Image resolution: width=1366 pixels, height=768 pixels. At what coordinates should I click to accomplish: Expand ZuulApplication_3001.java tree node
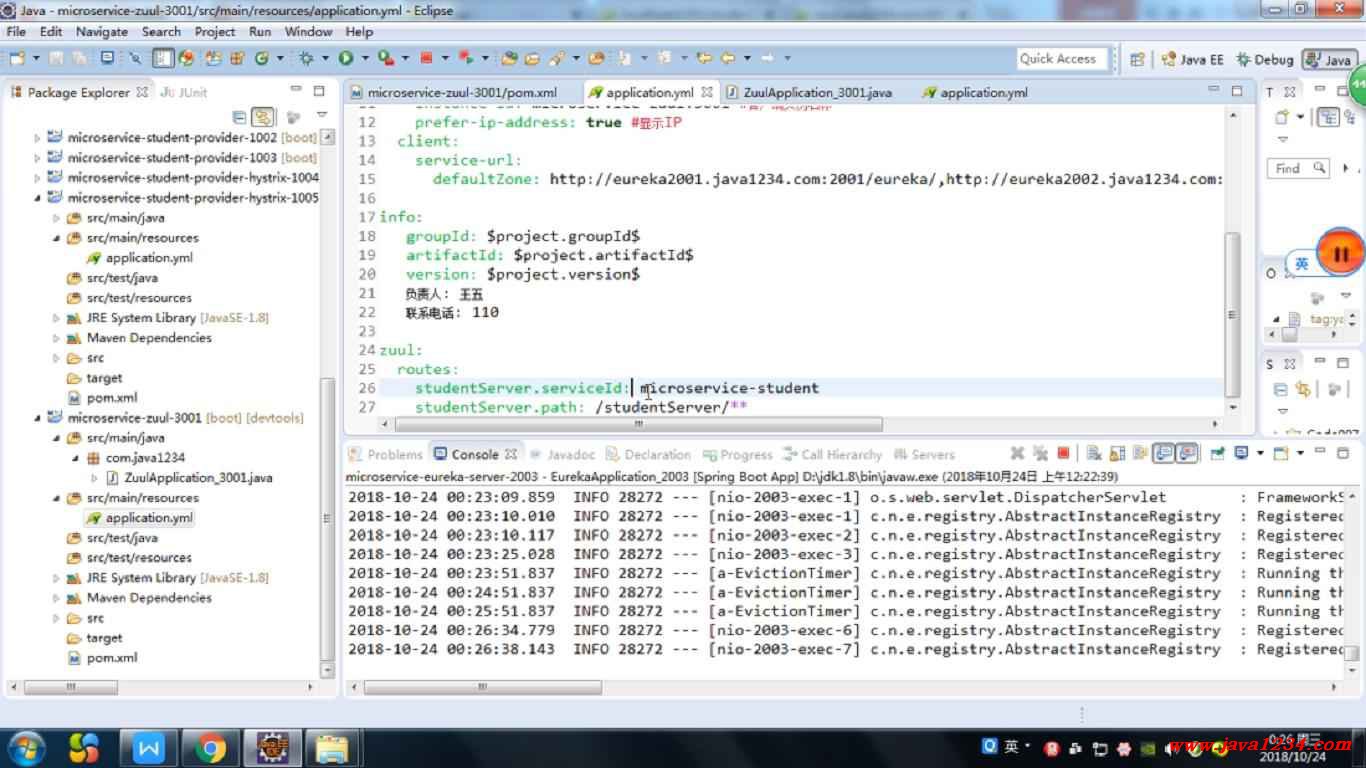96,478
